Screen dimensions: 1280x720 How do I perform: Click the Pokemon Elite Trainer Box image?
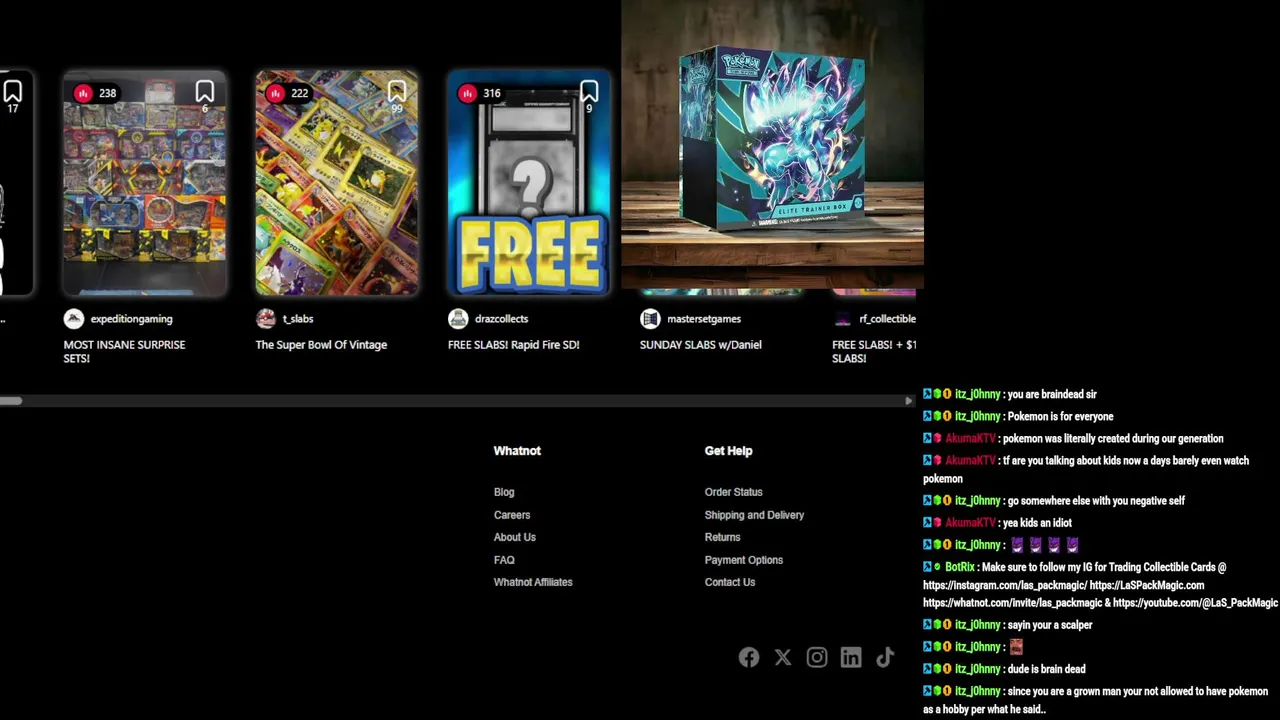tap(772, 145)
